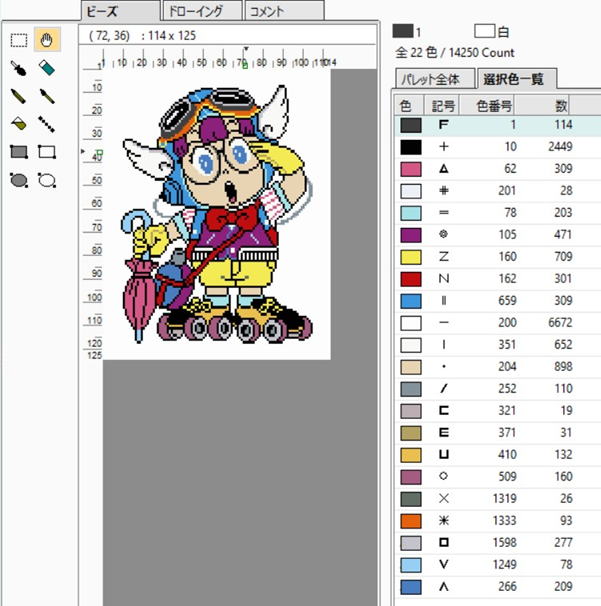
Task: Click the 全 22 色 / 14250 Count summary
Action: pos(455,53)
